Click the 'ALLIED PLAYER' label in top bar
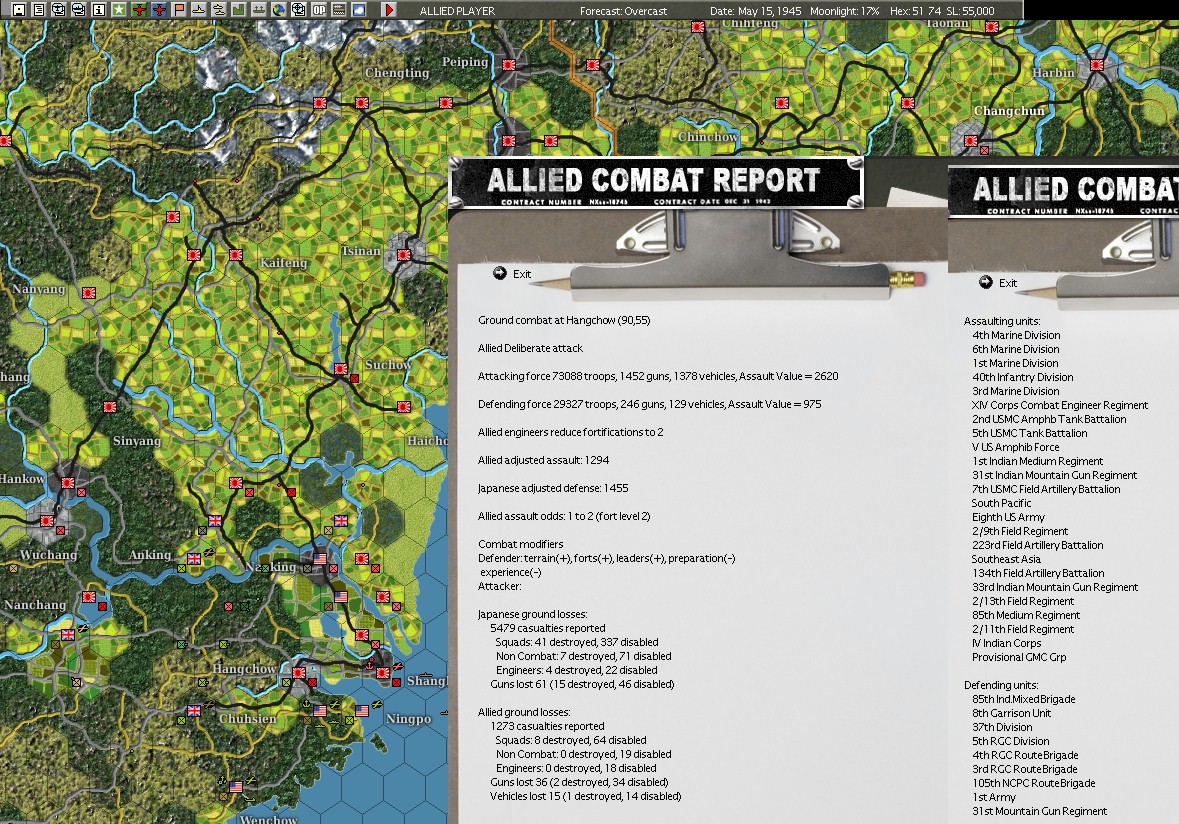The height and width of the screenshot is (824, 1179). coord(457,11)
